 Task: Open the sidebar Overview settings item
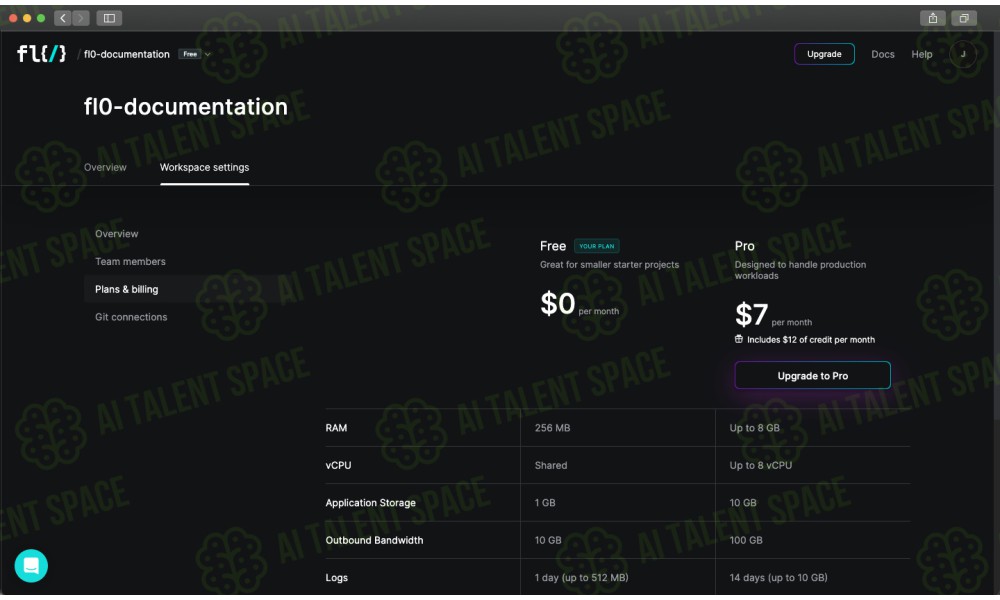tap(116, 233)
